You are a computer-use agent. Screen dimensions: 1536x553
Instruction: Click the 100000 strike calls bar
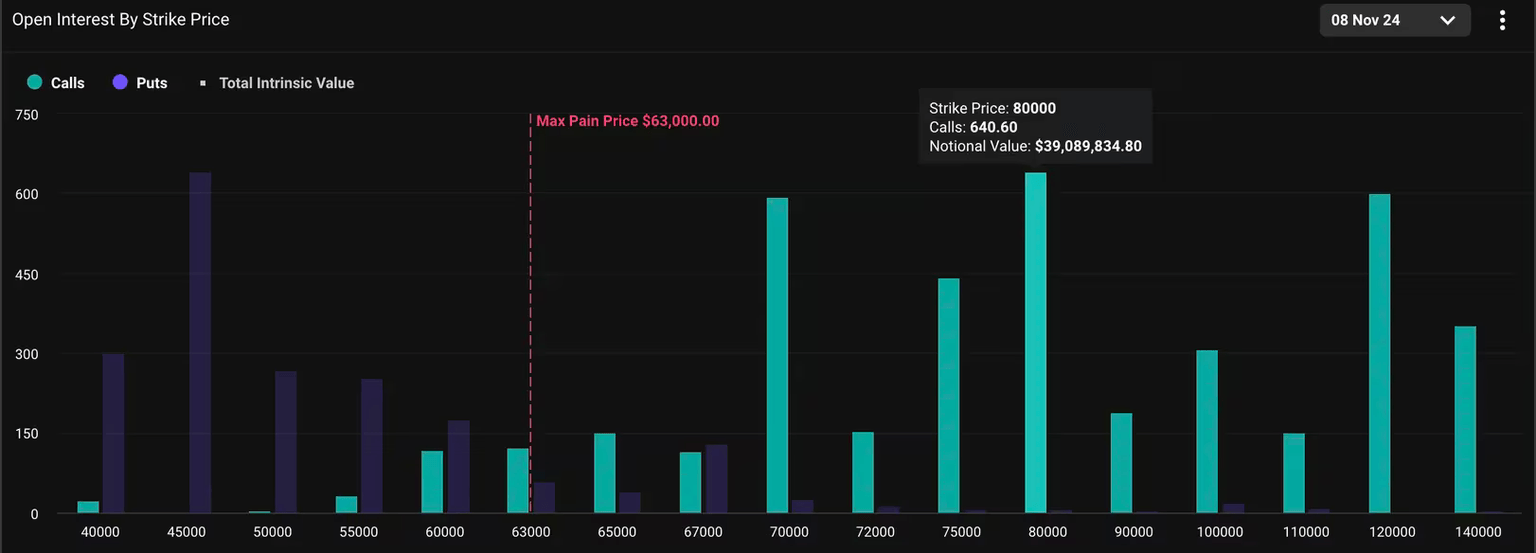1207,432
